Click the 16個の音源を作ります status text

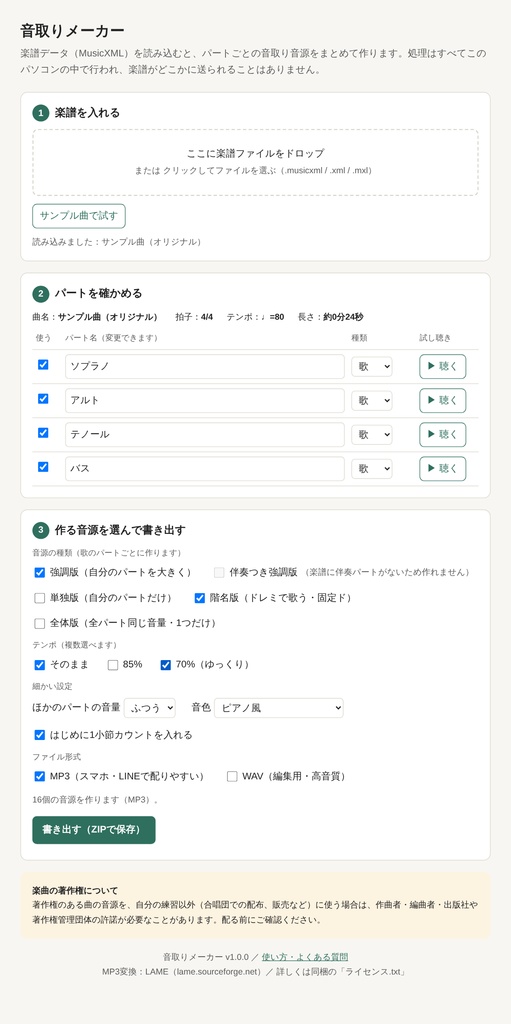point(95,799)
